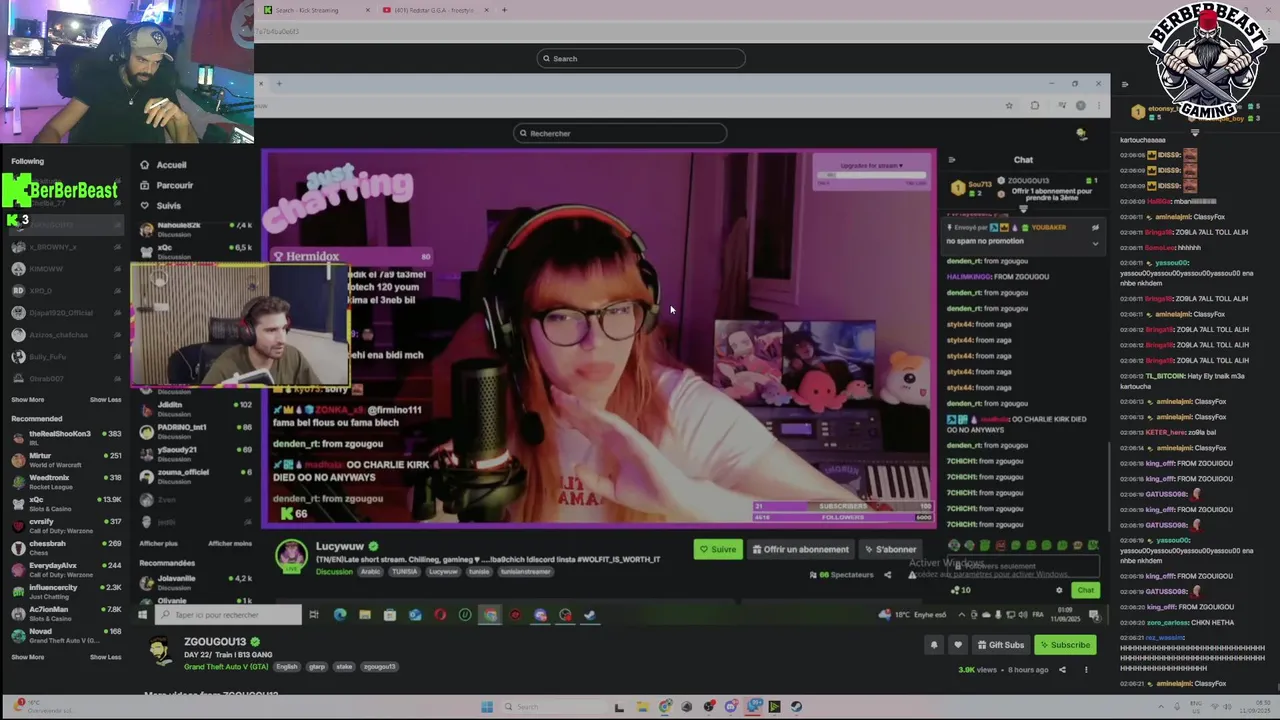This screenshot has width=1280, height=720.
Task: Open Novad channel in Recommended list
Action: [x=66, y=635]
